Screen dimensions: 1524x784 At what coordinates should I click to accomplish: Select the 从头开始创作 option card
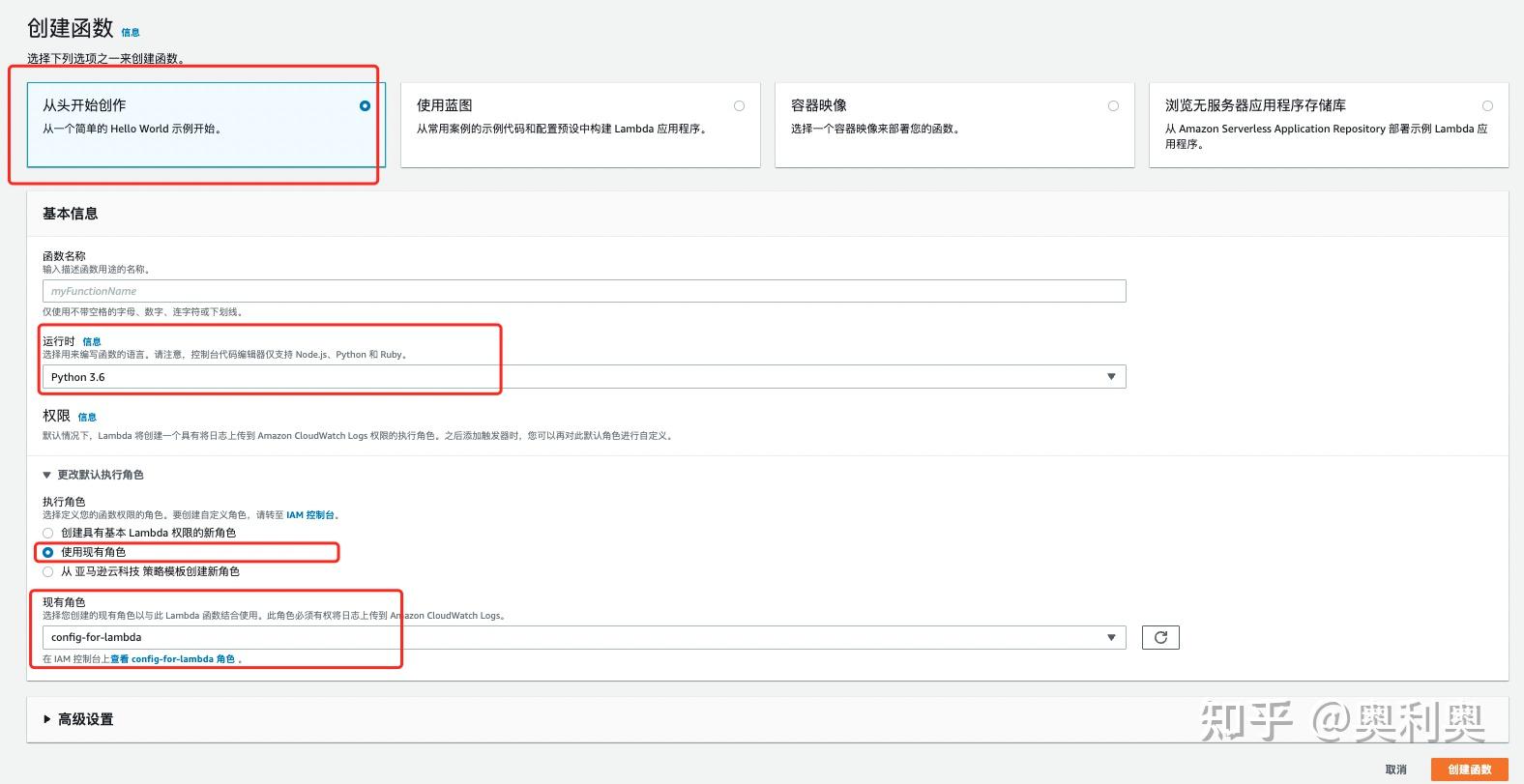coord(206,125)
